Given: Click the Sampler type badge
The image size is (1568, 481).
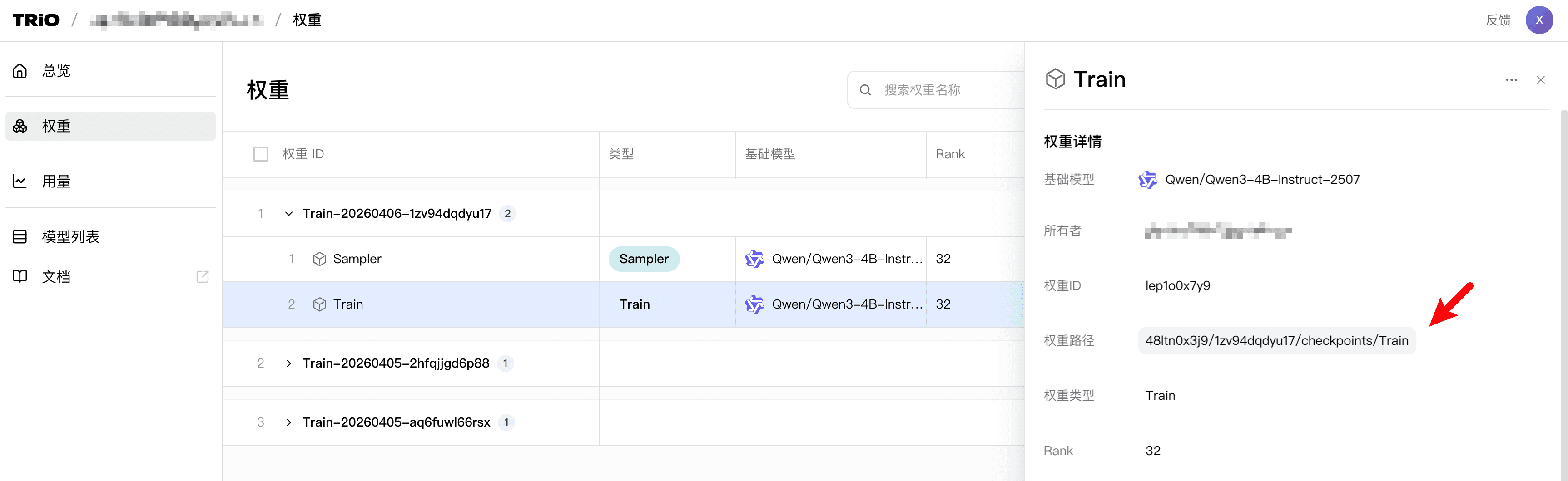Looking at the screenshot, I should (x=643, y=259).
